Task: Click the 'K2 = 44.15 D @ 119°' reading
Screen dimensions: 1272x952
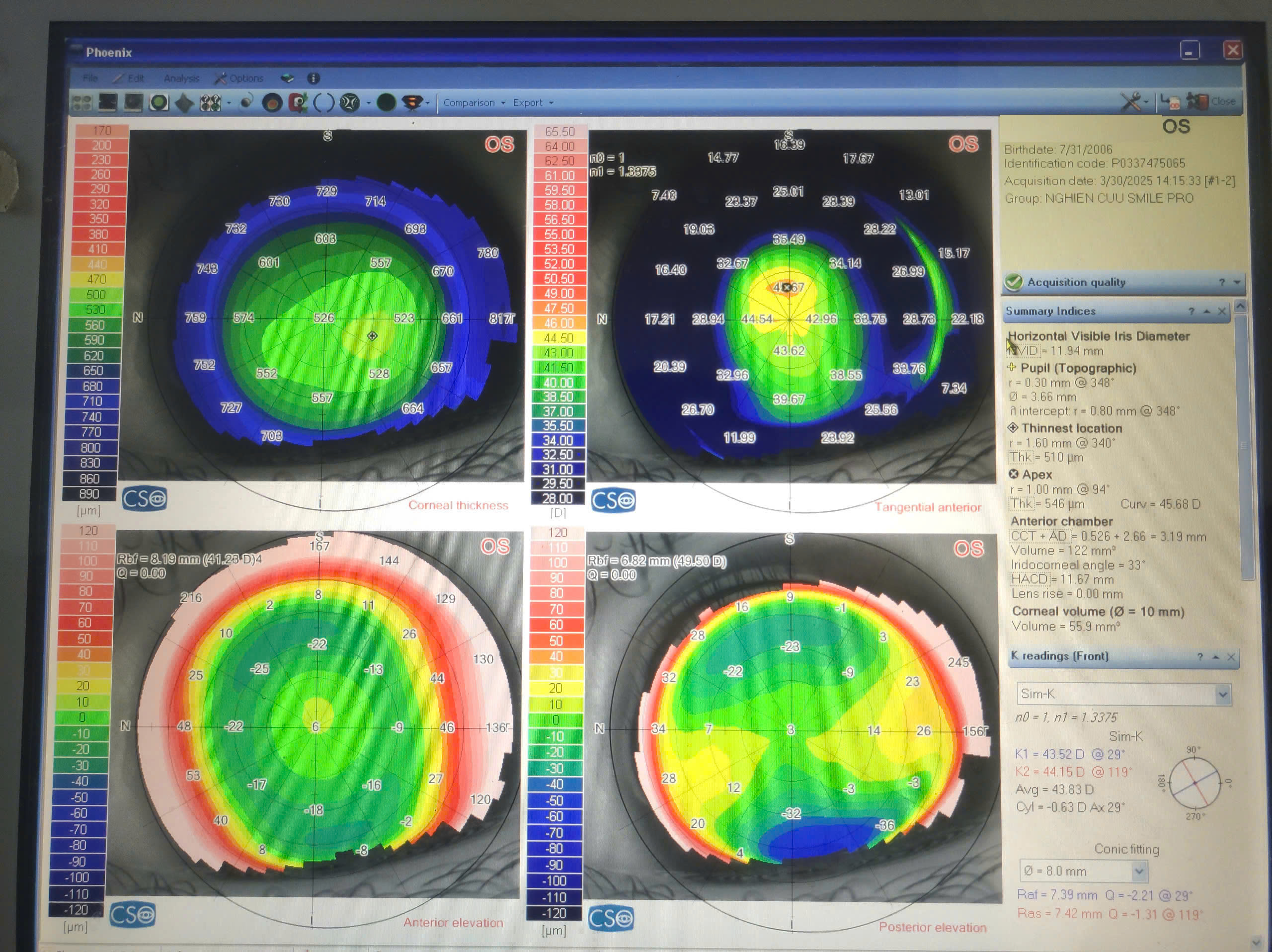Action: 1073,772
